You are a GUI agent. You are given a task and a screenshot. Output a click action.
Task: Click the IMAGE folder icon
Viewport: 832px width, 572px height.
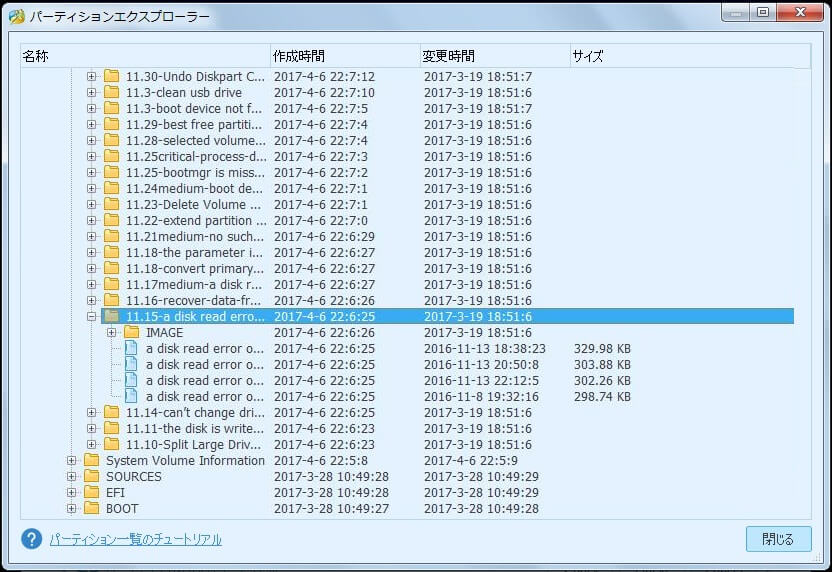click(131, 333)
